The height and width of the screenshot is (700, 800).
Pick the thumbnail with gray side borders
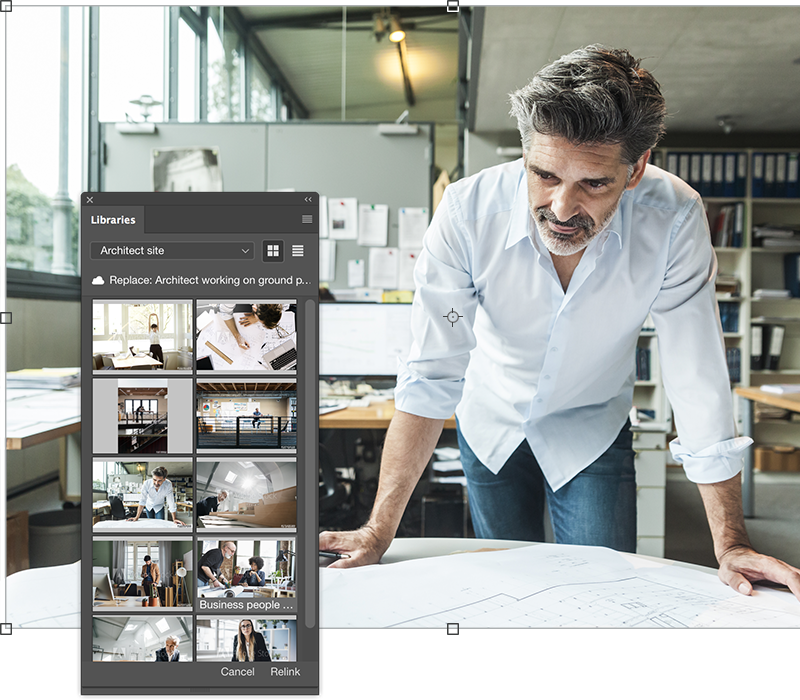[143, 415]
